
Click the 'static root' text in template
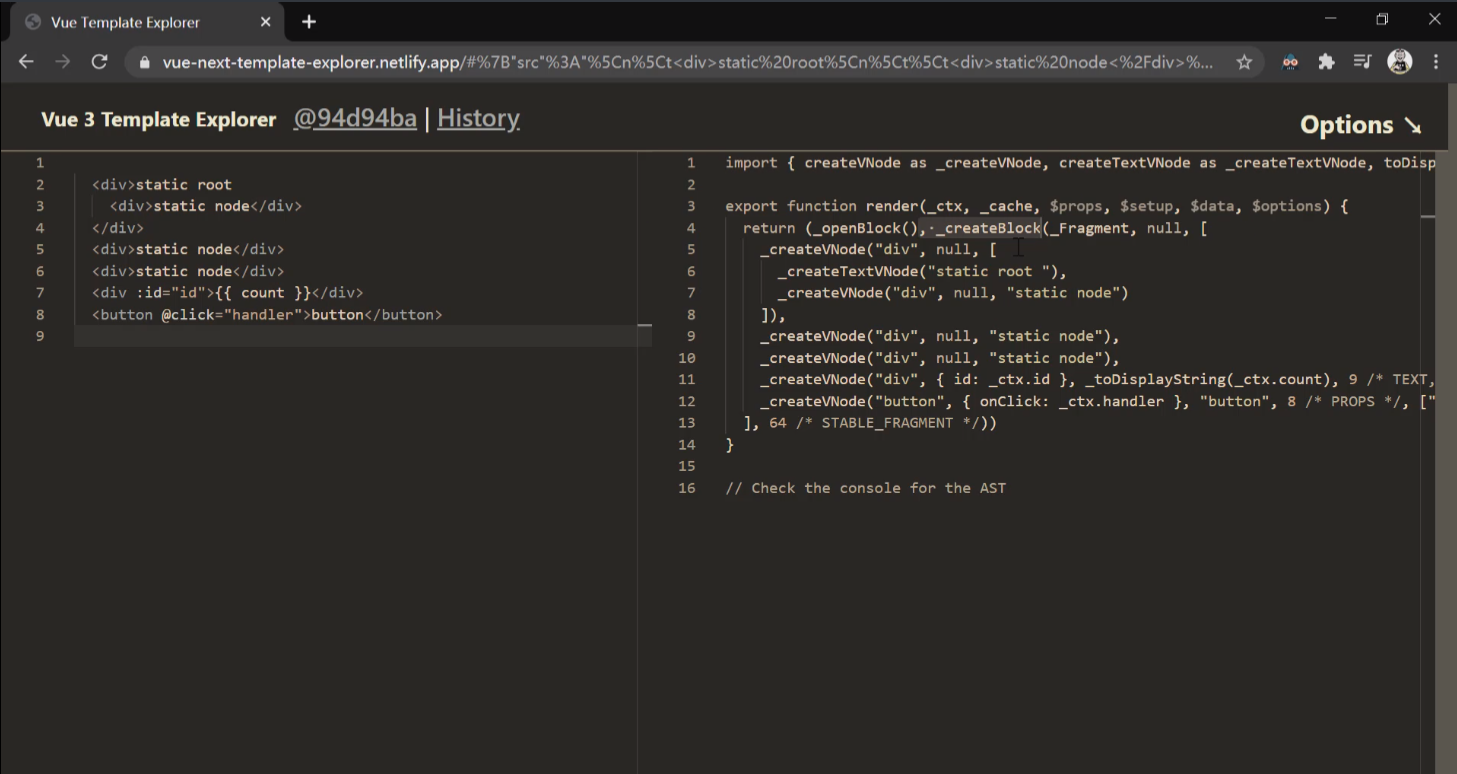click(183, 184)
